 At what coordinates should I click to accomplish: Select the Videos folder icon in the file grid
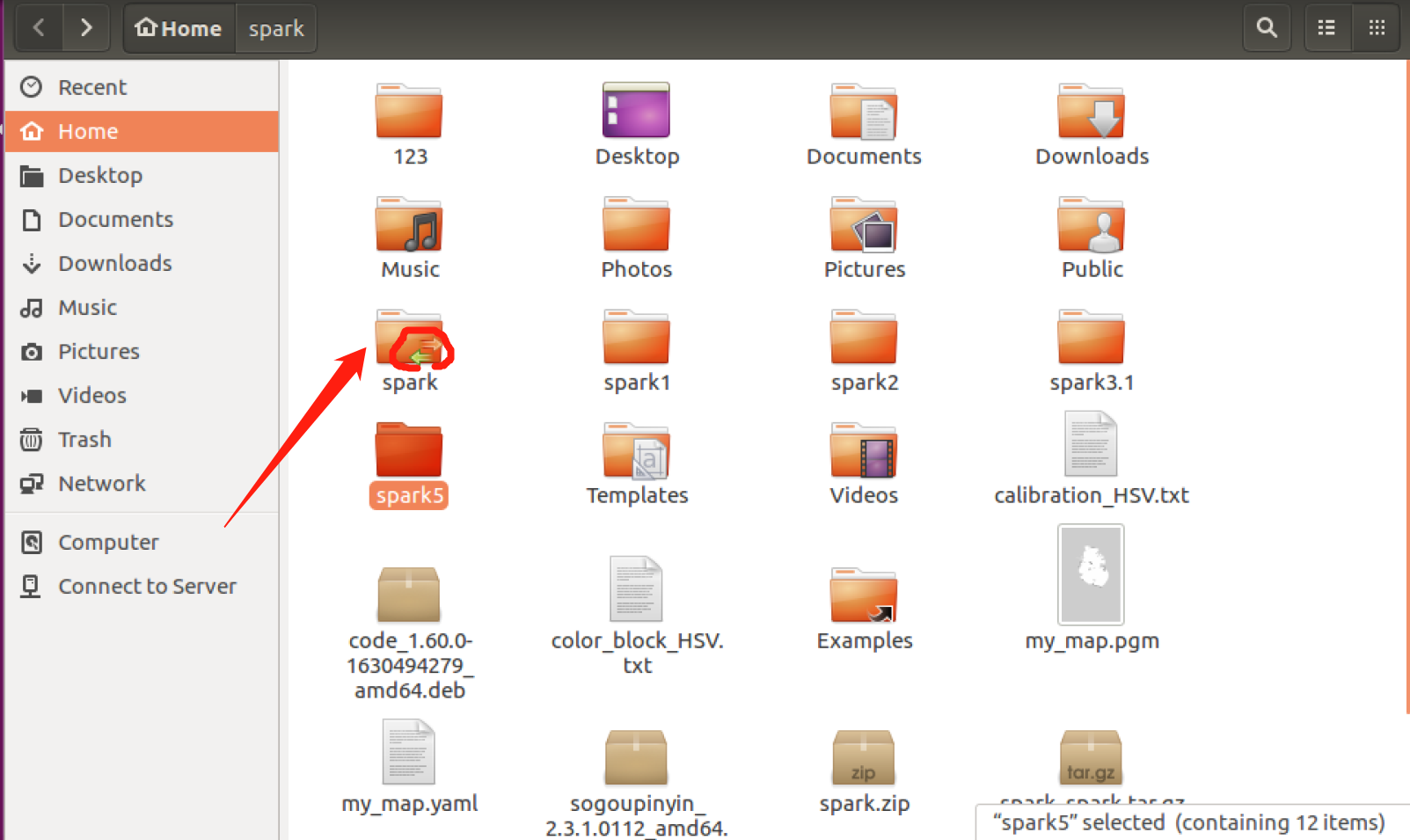coord(864,450)
